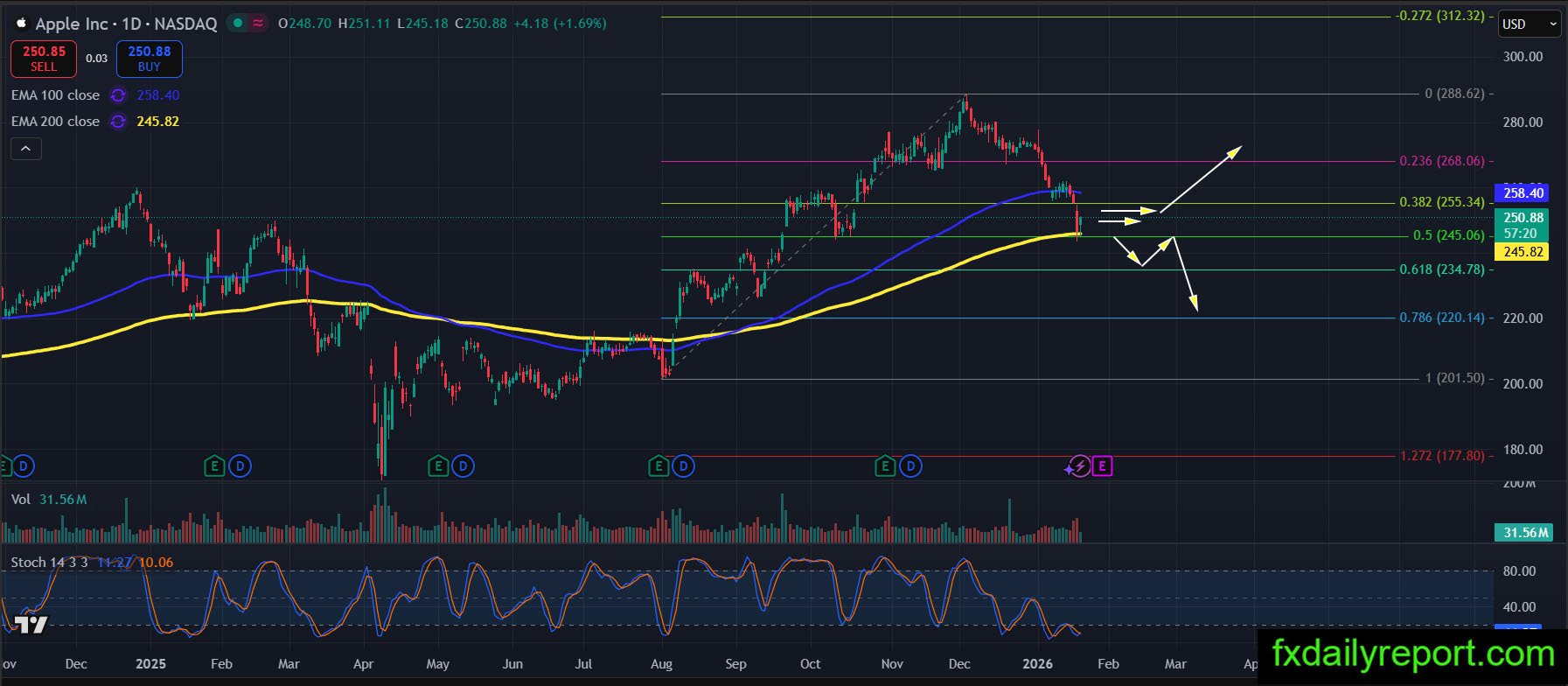This screenshot has width=1568, height=686.
Task: Click the red 250.85 SELL button
Action: [x=44, y=59]
